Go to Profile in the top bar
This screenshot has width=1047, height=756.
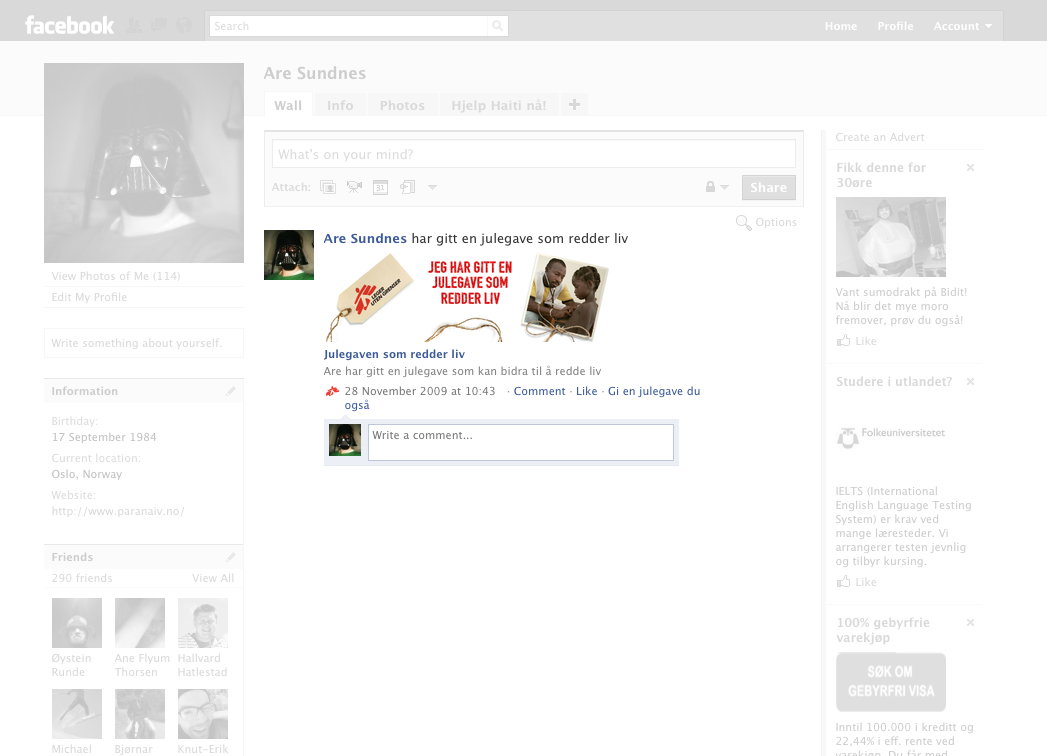point(895,26)
